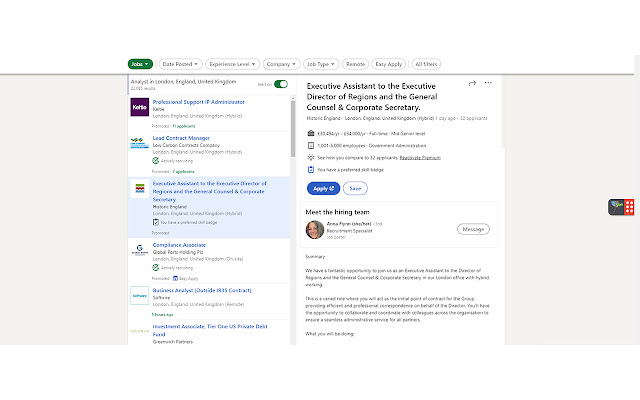640x400 pixels.
Task: Click the '11 applicants' text under Kettle job
Action: tap(184, 126)
